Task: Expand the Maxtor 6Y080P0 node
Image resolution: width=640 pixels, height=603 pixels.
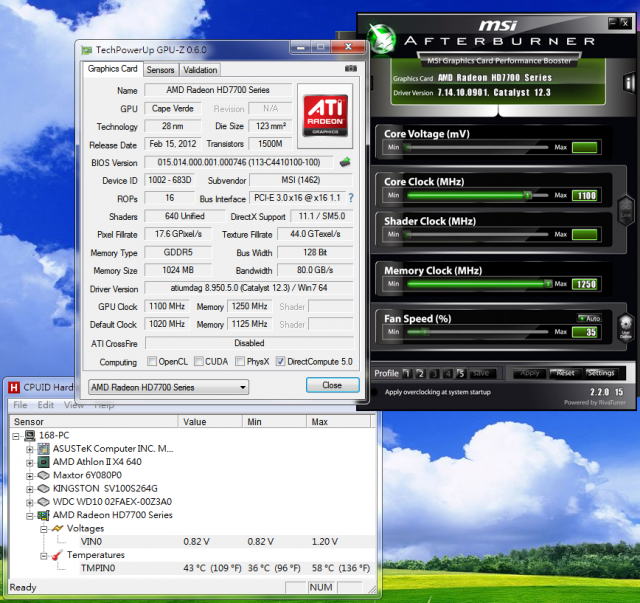Action: point(29,476)
